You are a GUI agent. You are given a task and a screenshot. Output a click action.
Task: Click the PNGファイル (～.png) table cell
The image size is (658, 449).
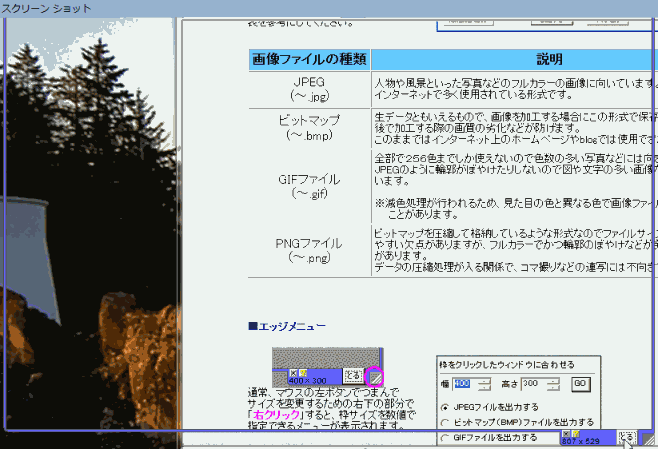pyautogui.click(x=309, y=250)
